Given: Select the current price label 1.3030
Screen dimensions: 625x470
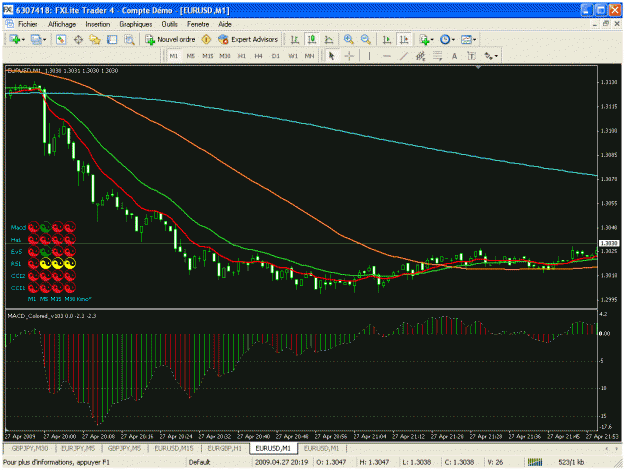Looking at the screenshot, I should 609,243.
